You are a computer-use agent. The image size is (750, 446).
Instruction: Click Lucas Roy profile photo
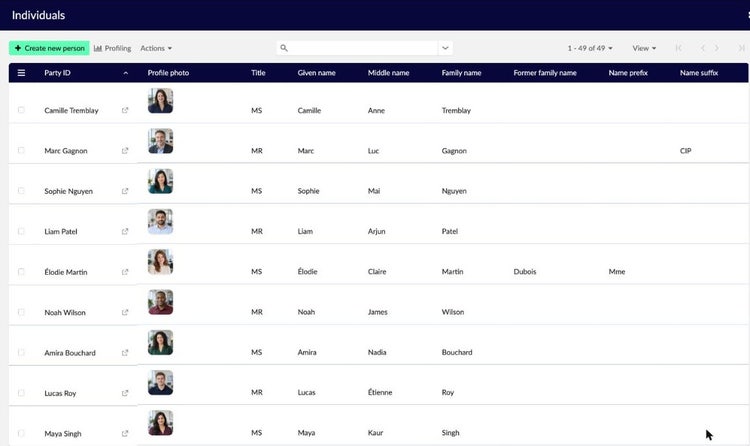coord(160,382)
